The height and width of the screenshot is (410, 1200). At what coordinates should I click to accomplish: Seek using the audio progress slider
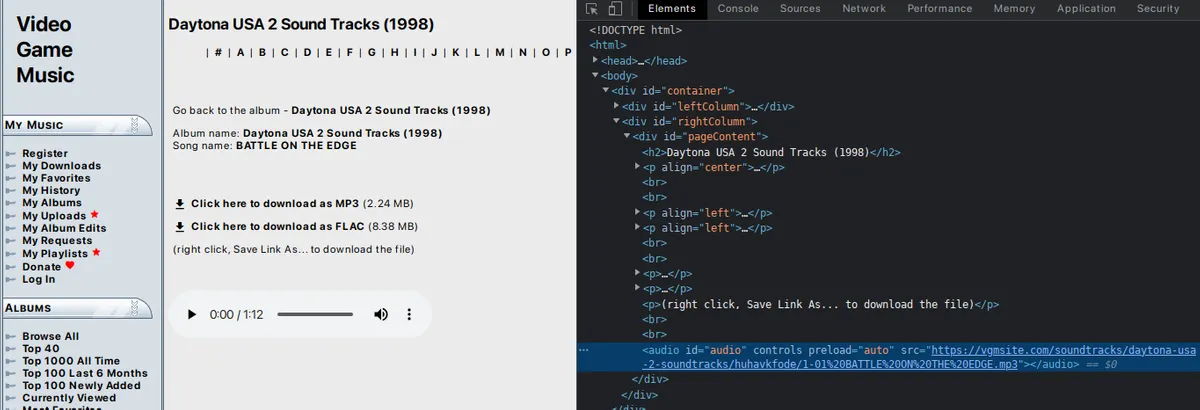(316, 314)
